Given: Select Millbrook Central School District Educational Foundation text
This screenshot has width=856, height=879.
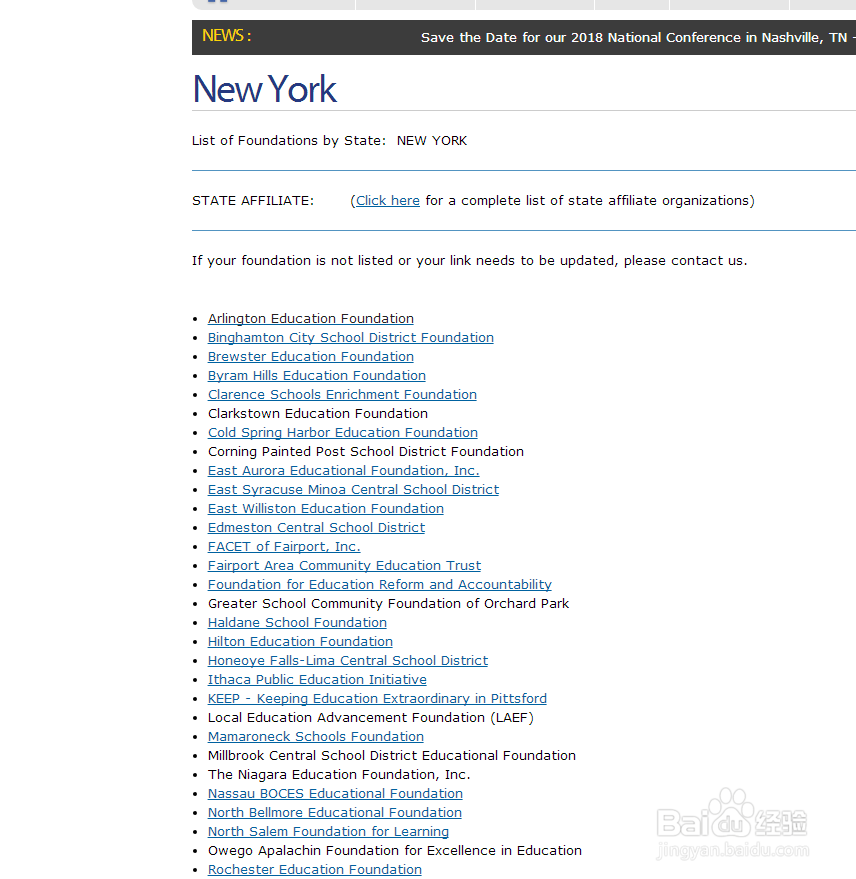Looking at the screenshot, I should tap(392, 756).
